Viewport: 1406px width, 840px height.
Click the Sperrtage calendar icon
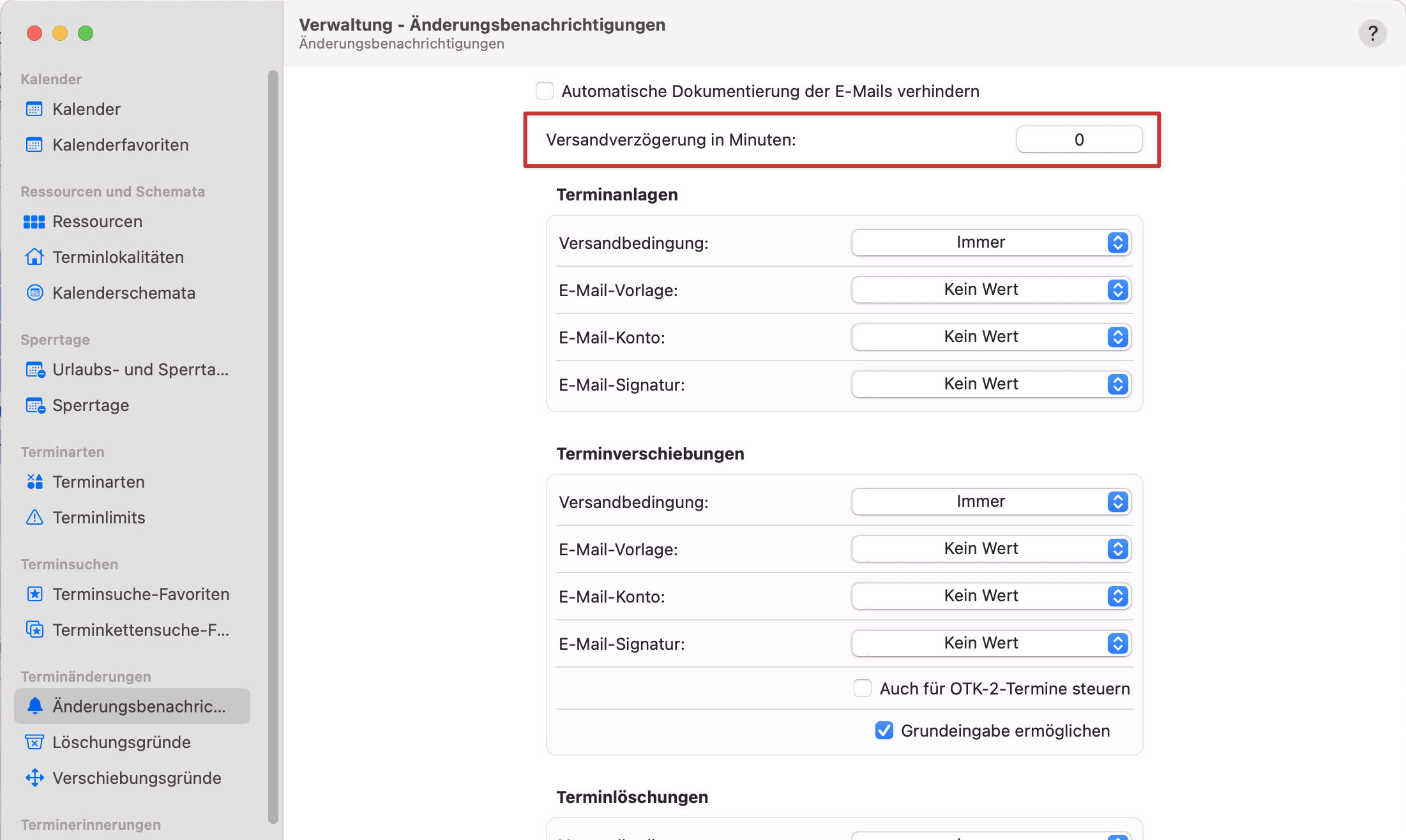point(35,405)
